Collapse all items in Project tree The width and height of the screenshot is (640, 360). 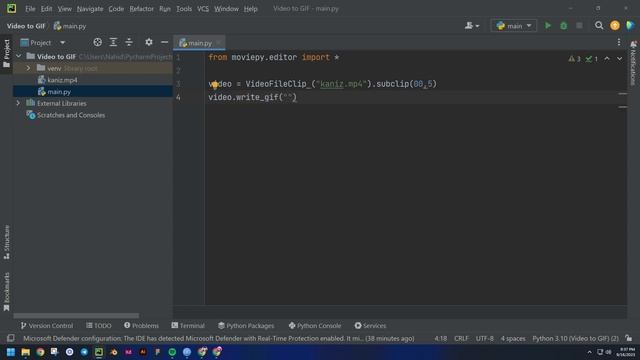129,42
